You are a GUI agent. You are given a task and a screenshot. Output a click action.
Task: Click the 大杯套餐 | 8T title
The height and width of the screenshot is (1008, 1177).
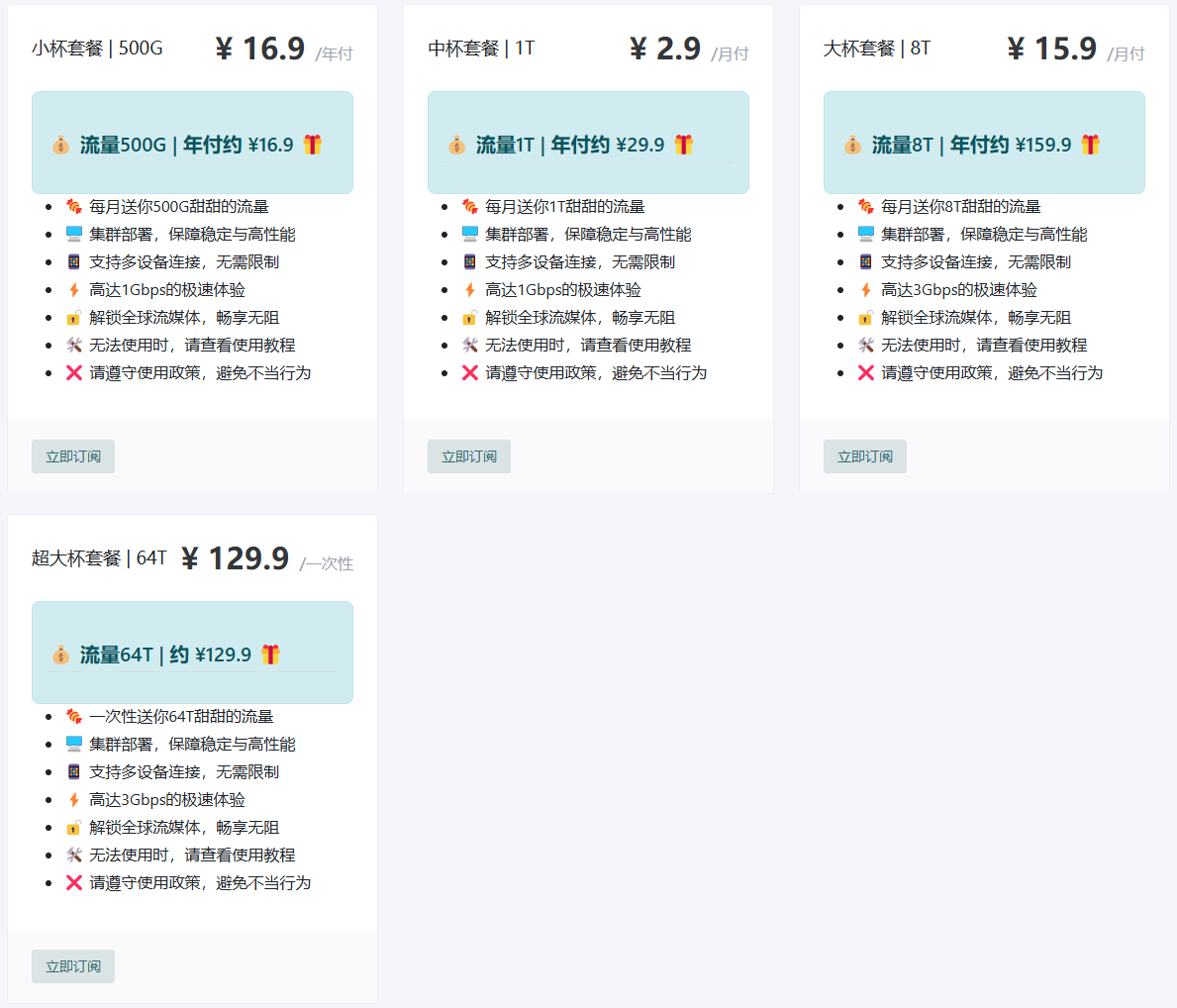[x=877, y=49]
